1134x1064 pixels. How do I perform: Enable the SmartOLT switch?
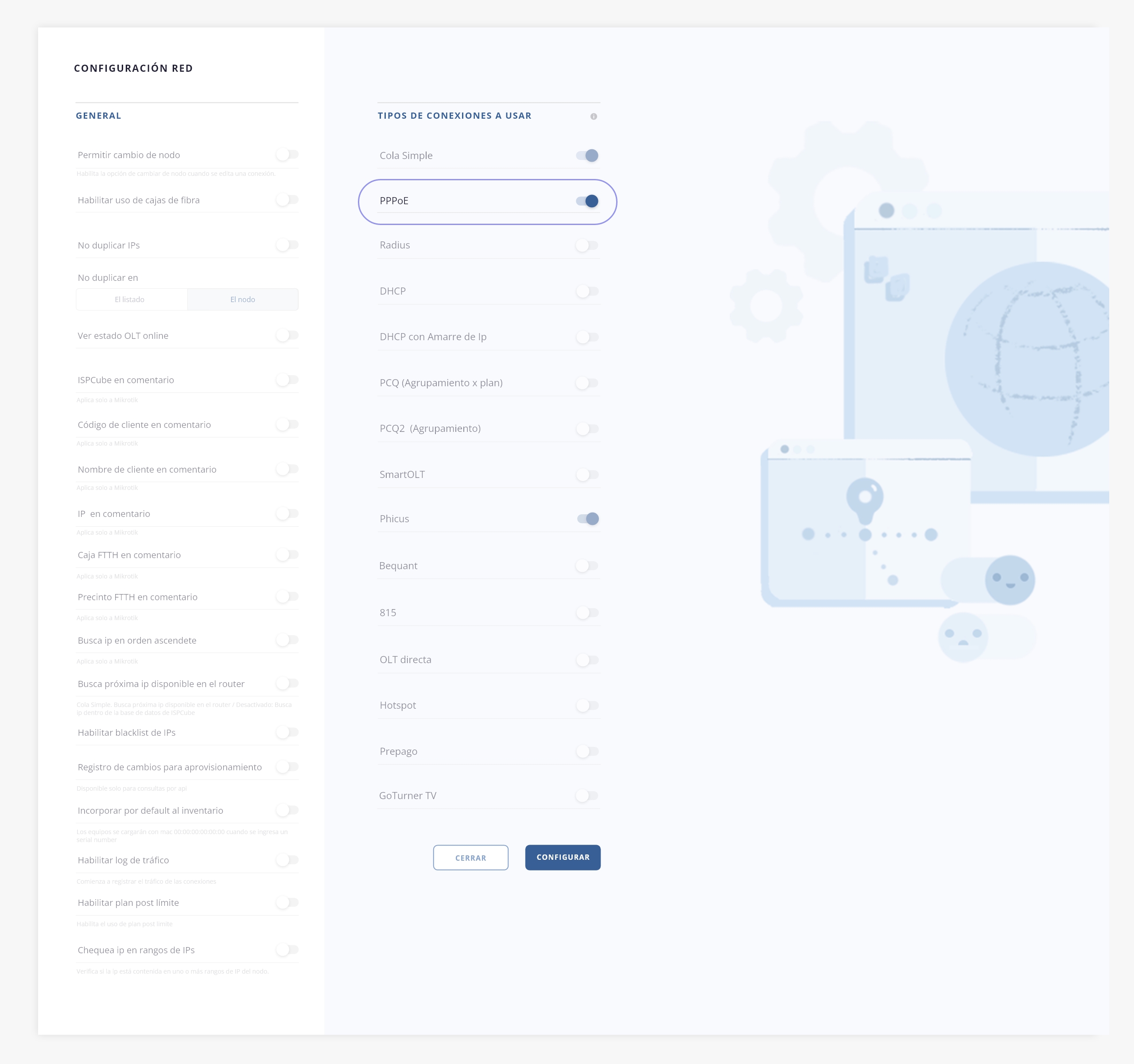pos(587,475)
